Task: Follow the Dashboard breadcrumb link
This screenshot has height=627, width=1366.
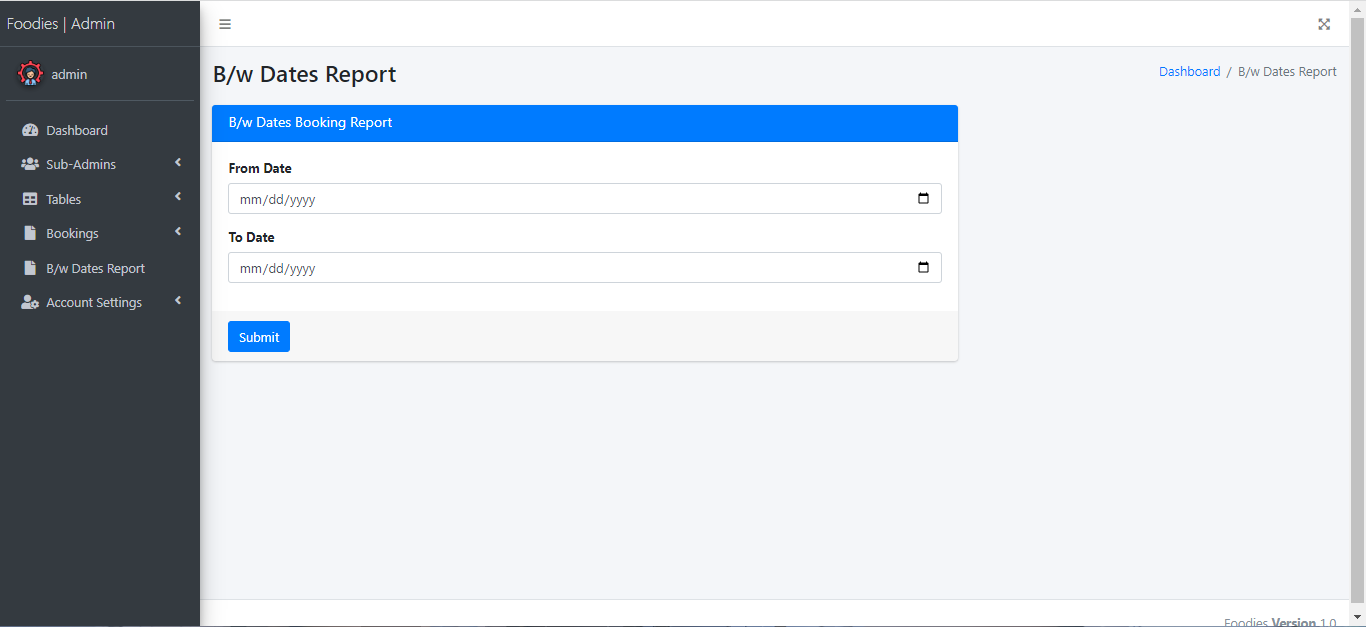Action: click(1189, 72)
